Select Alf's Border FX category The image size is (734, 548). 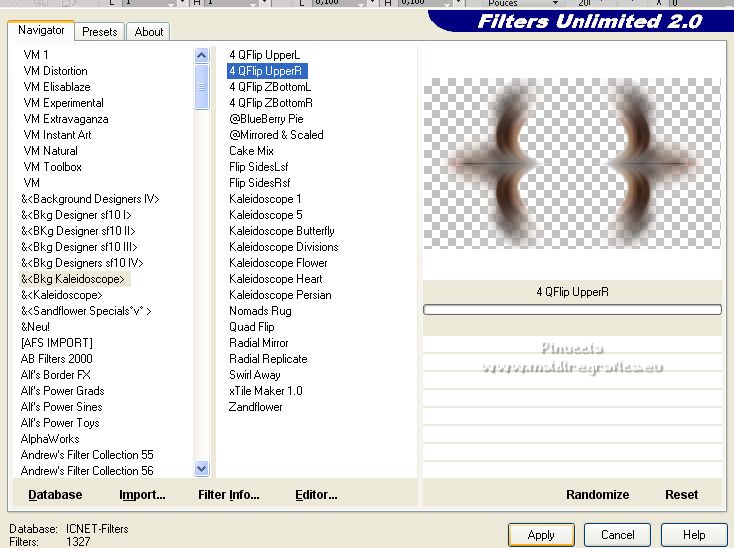click(55, 374)
